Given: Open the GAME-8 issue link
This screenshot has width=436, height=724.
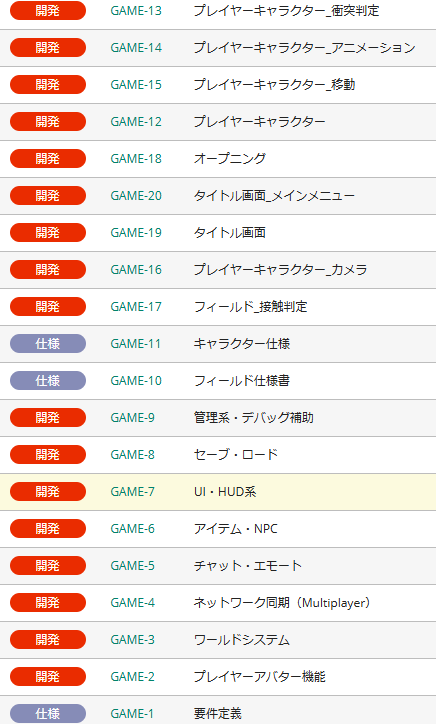Looking at the screenshot, I should [132, 455].
